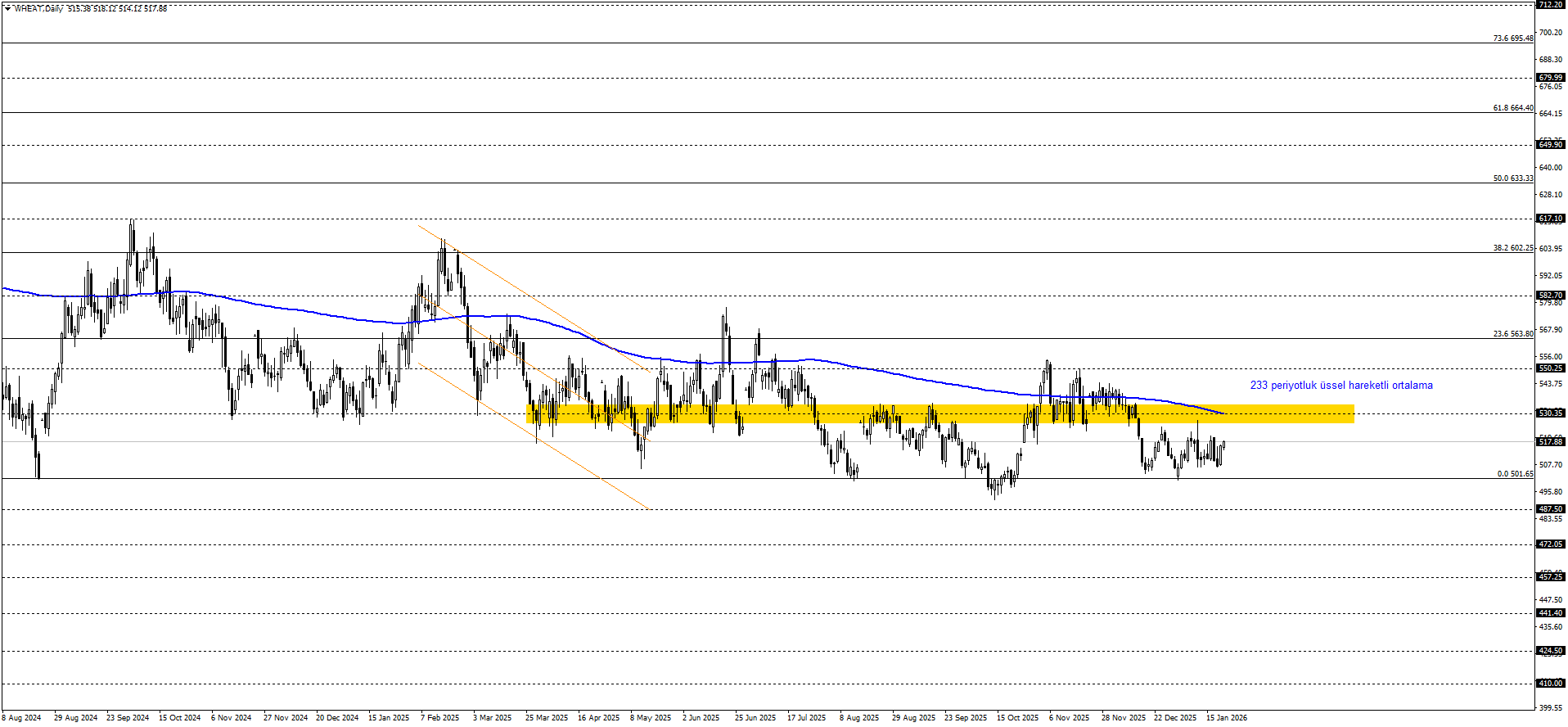The image size is (1568, 727).
Task: Click the yellow highlighted resistance zone rectangle
Action: click(x=939, y=414)
